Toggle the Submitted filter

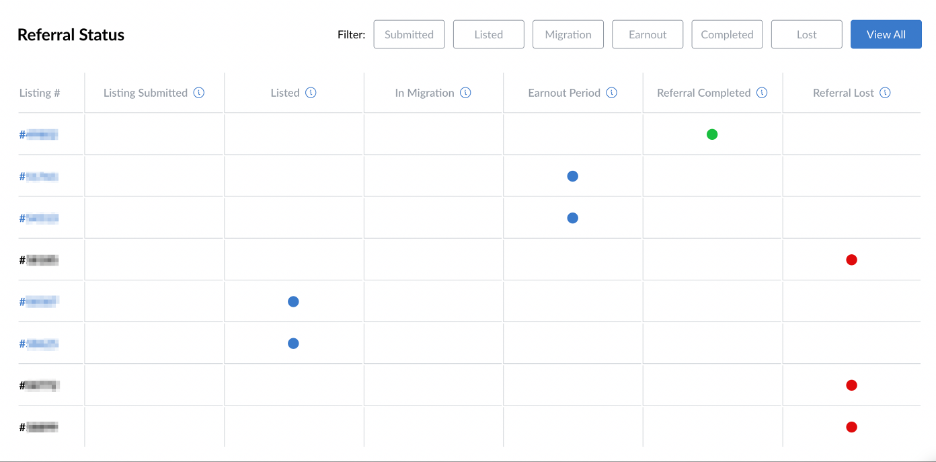[409, 35]
